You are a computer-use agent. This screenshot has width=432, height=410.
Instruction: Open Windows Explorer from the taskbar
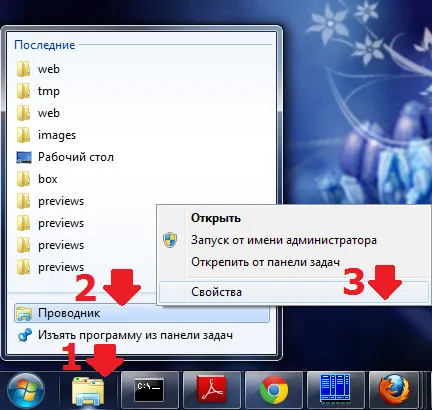88,390
